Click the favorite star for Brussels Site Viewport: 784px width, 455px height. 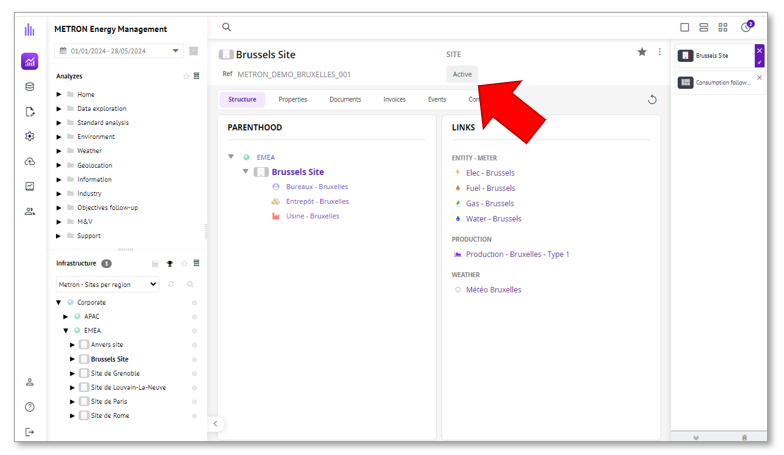642,52
